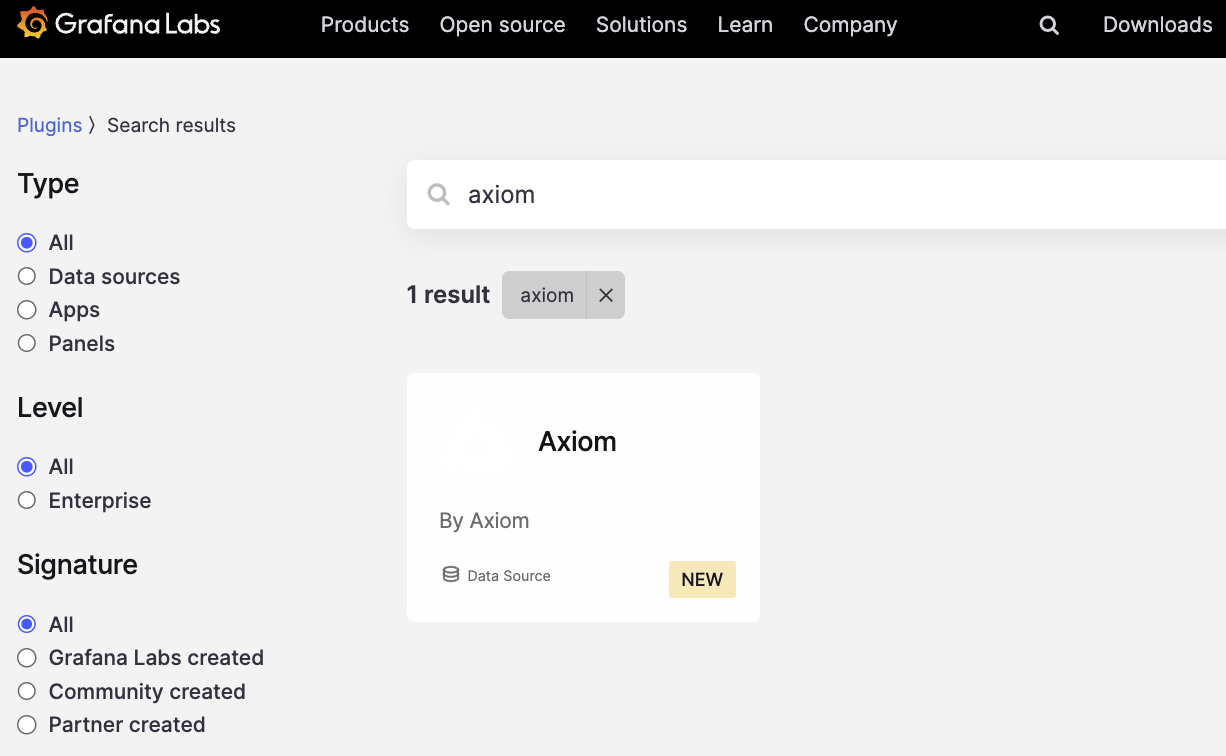Click the 1 result count text
The image size is (1226, 756).
(x=448, y=295)
